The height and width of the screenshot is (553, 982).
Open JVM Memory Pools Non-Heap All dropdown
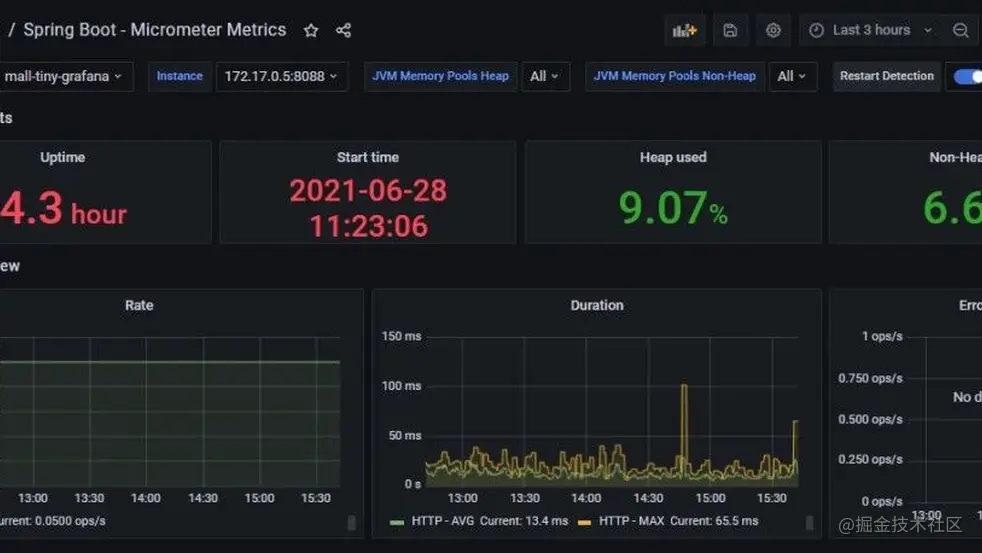pos(792,76)
